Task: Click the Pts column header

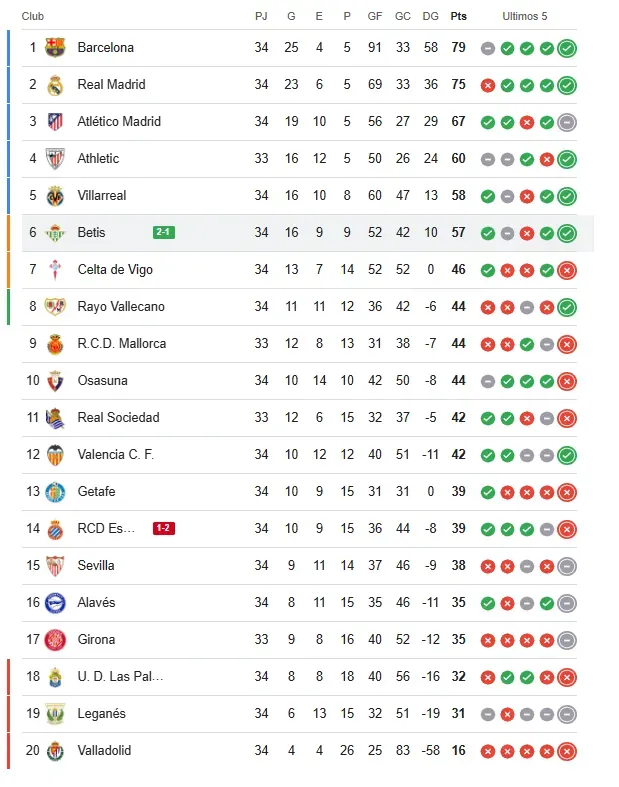Action: point(458,17)
